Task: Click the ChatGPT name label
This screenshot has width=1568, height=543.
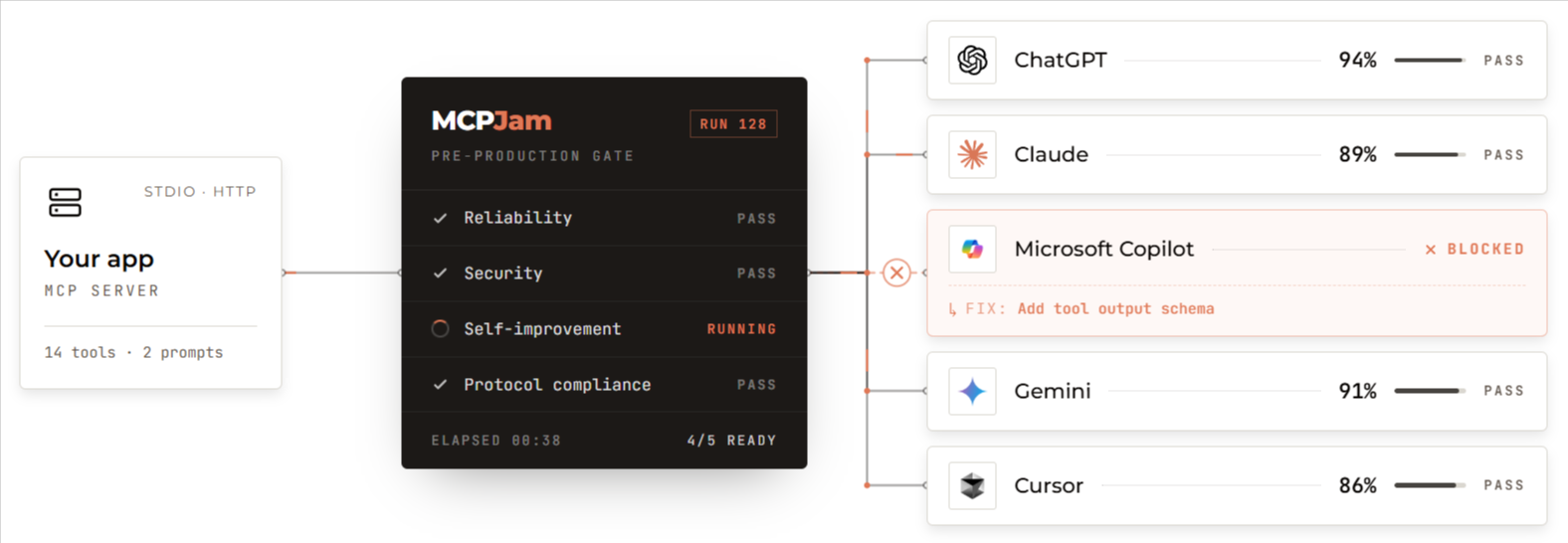Action: [1060, 61]
